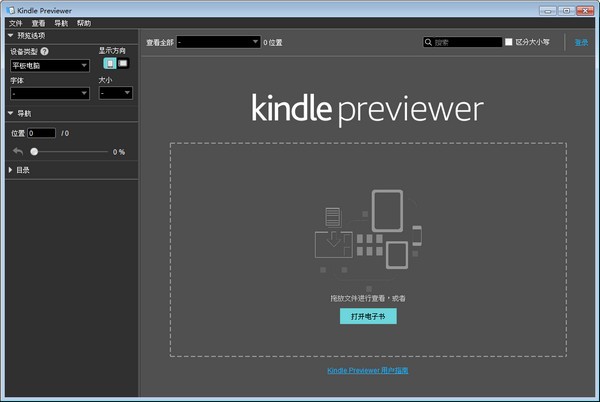Click the back arrow icon in navigation
This screenshot has width=600, height=402.
pyautogui.click(x=17, y=151)
